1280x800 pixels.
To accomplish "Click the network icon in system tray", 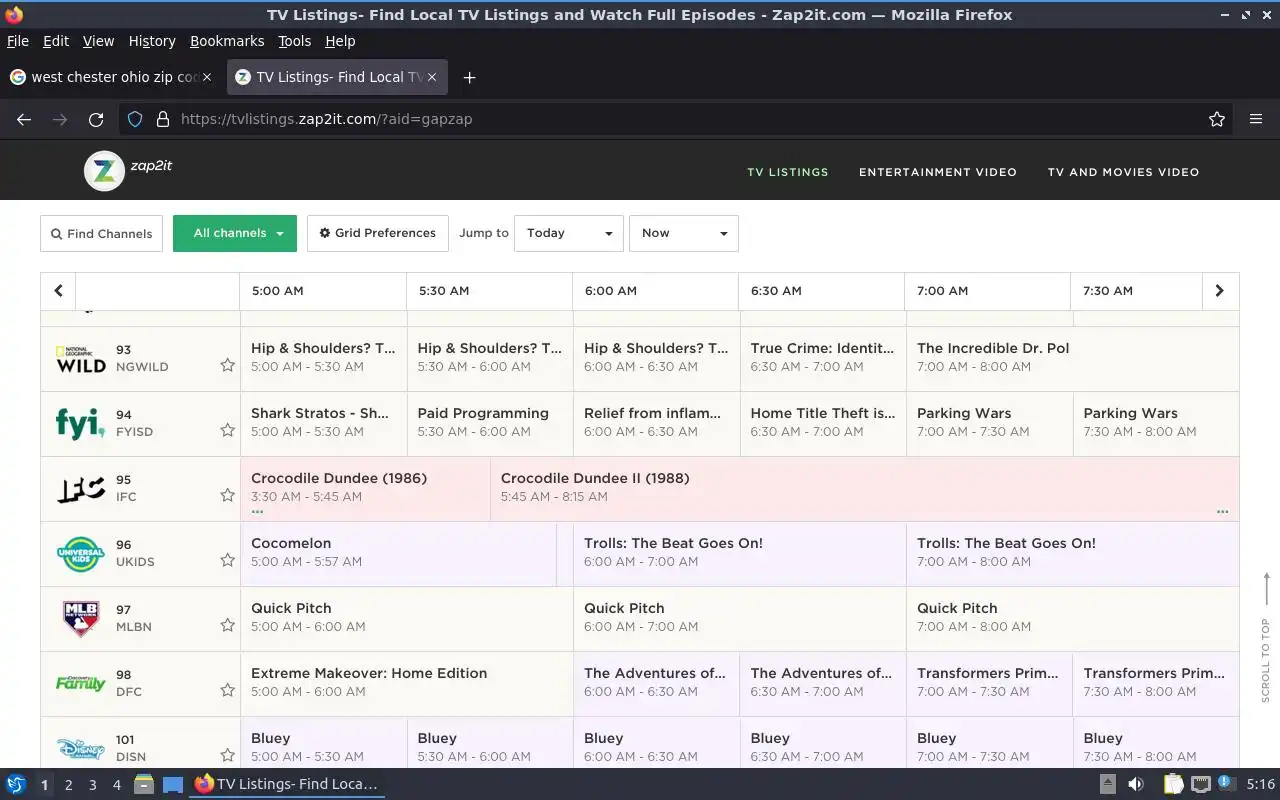I will pyautogui.click(x=1200, y=784).
